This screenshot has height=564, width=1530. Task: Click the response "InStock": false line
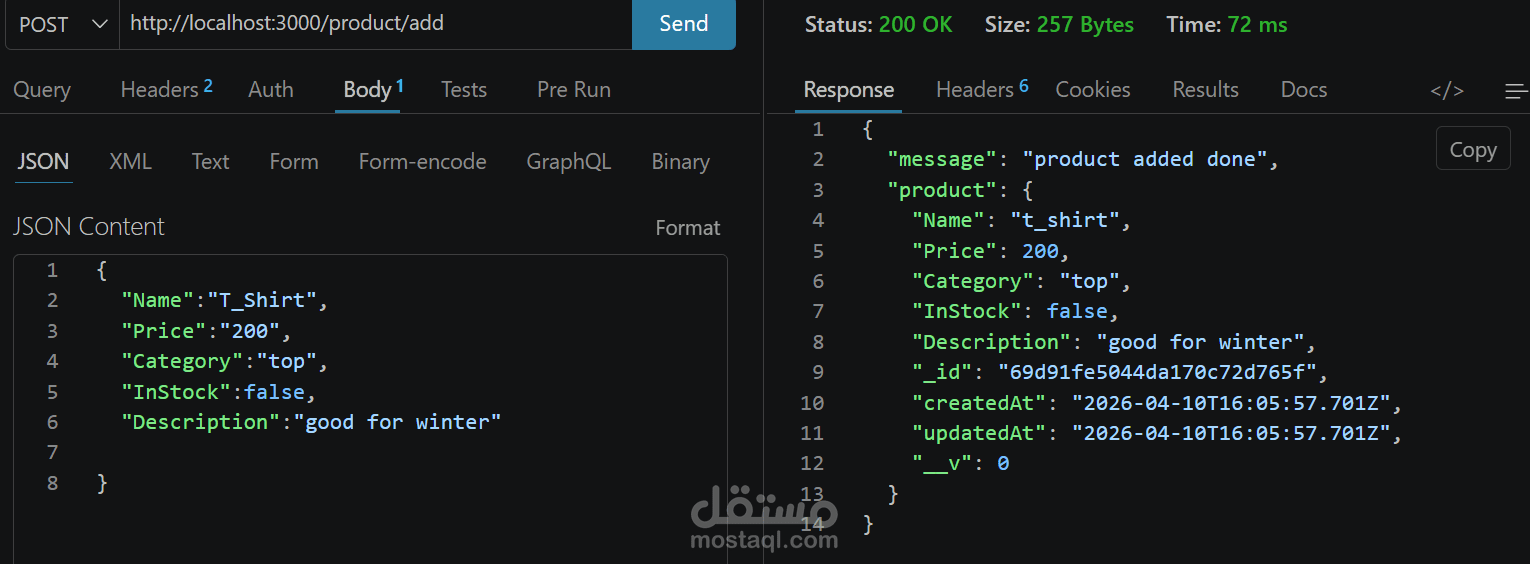tap(1016, 311)
